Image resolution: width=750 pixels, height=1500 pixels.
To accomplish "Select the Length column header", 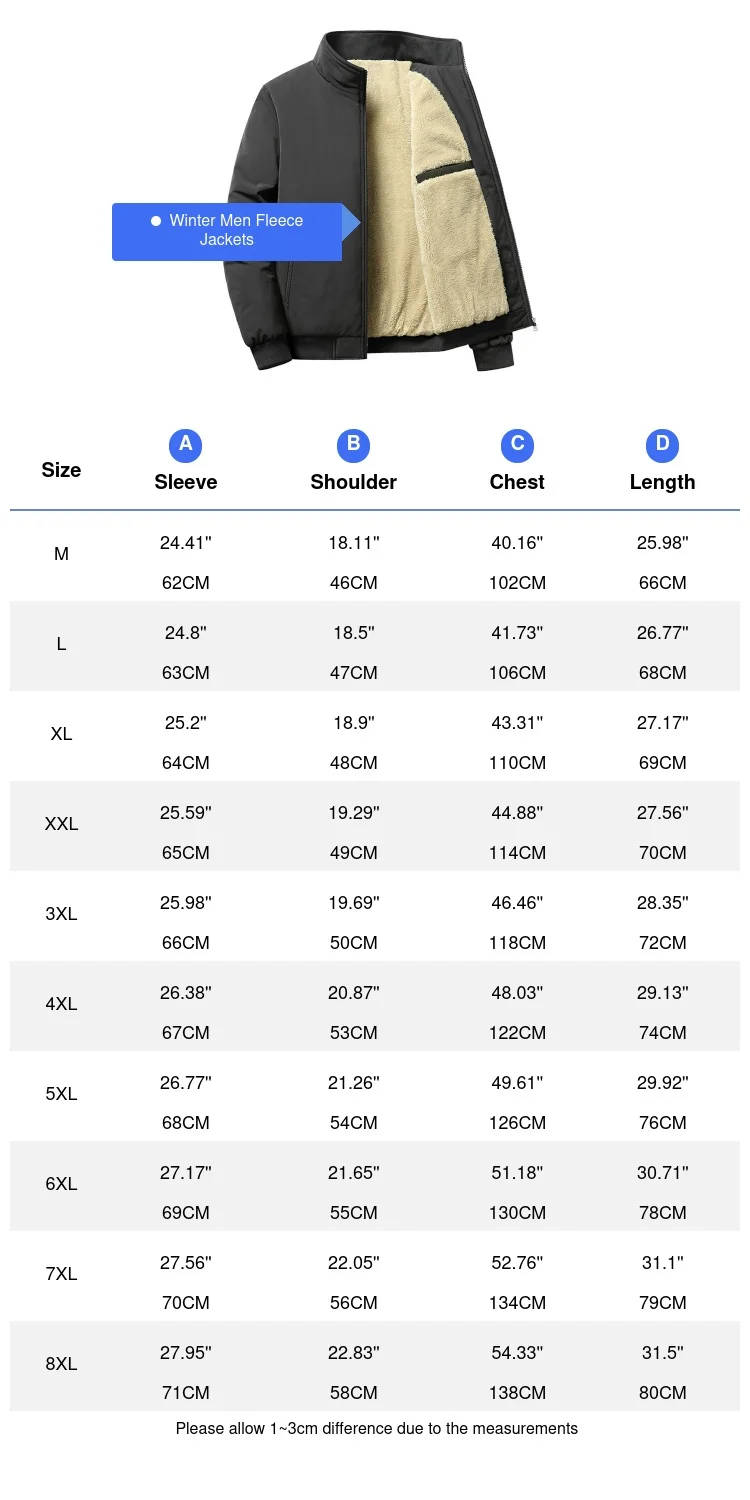I will (662, 482).
